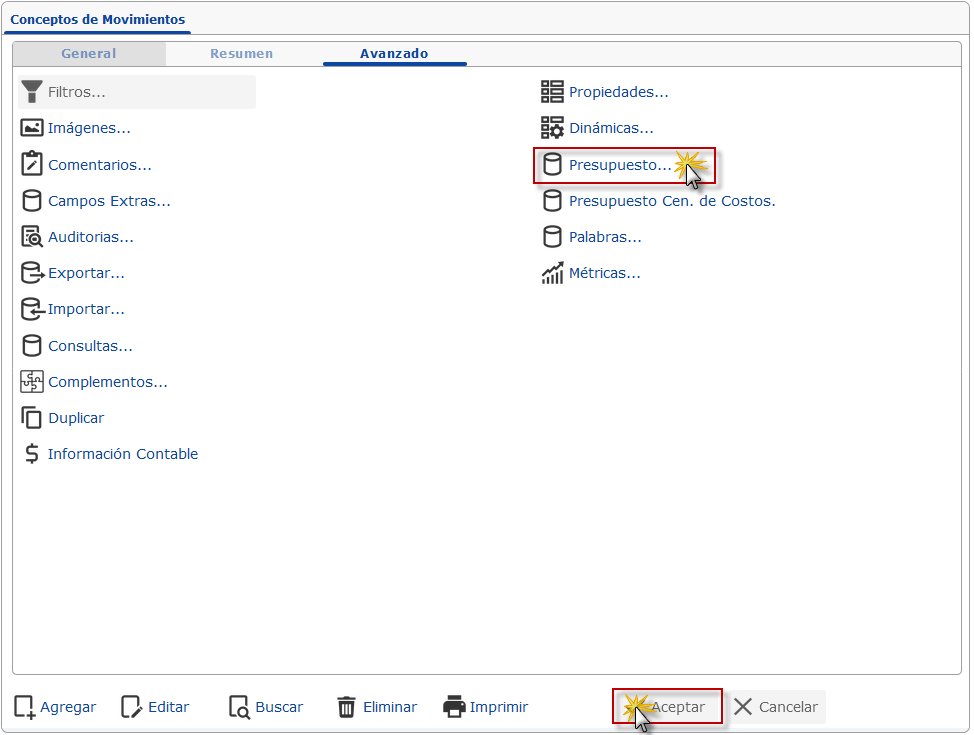
Task: Open the Imágenes... link
Action: coord(89,128)
